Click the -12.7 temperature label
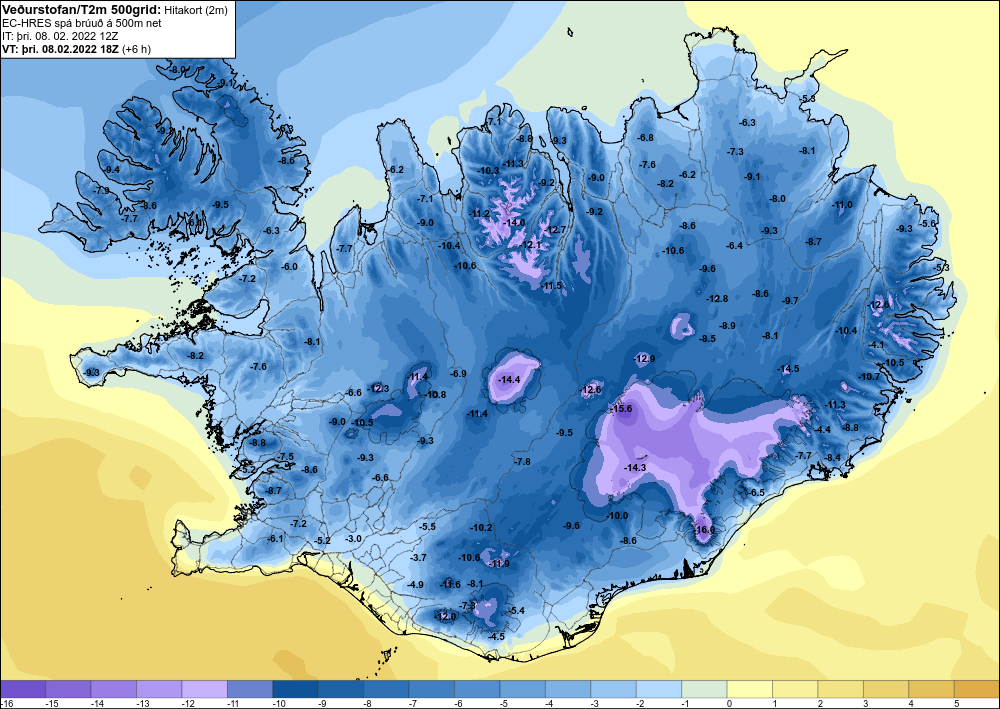1000x709 pixels. point(555,230)
